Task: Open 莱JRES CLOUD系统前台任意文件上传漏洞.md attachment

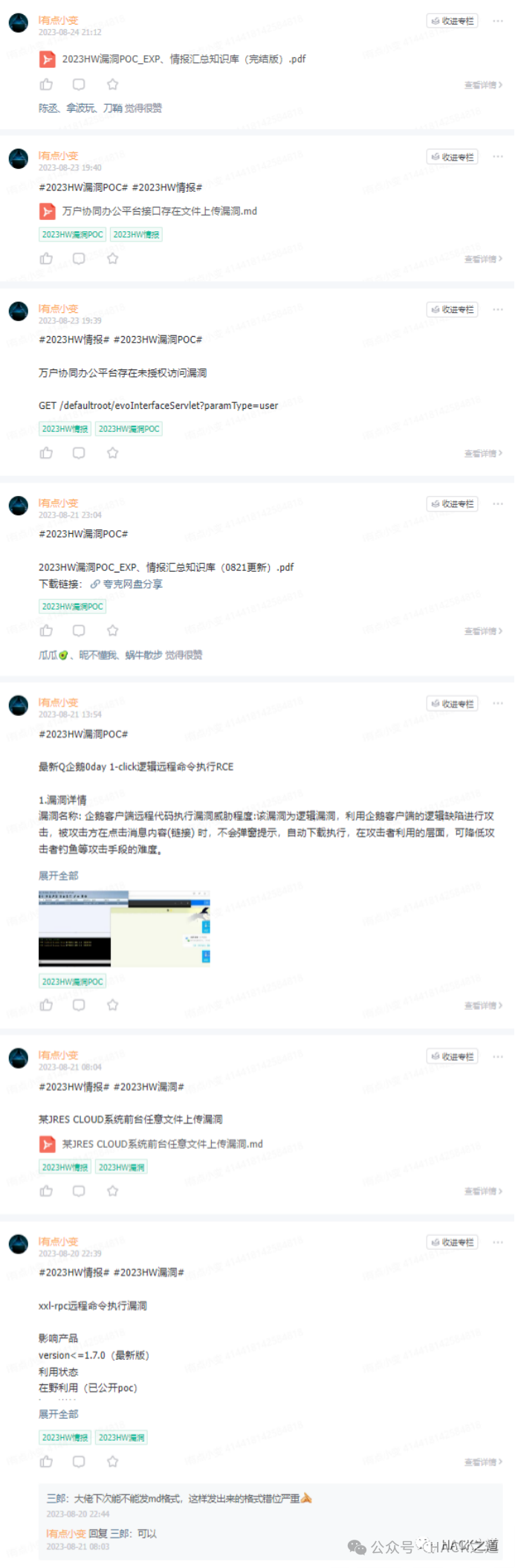Action: (162, 1144)
